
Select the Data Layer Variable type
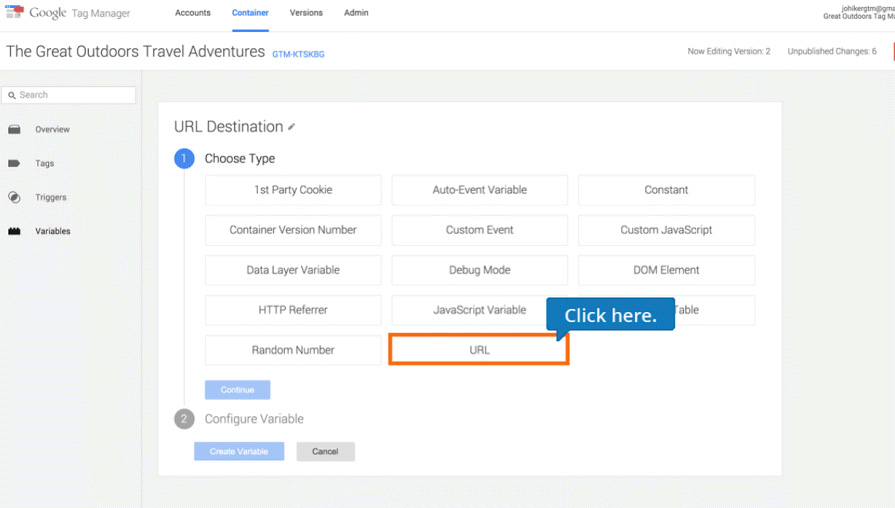(293, 270)
